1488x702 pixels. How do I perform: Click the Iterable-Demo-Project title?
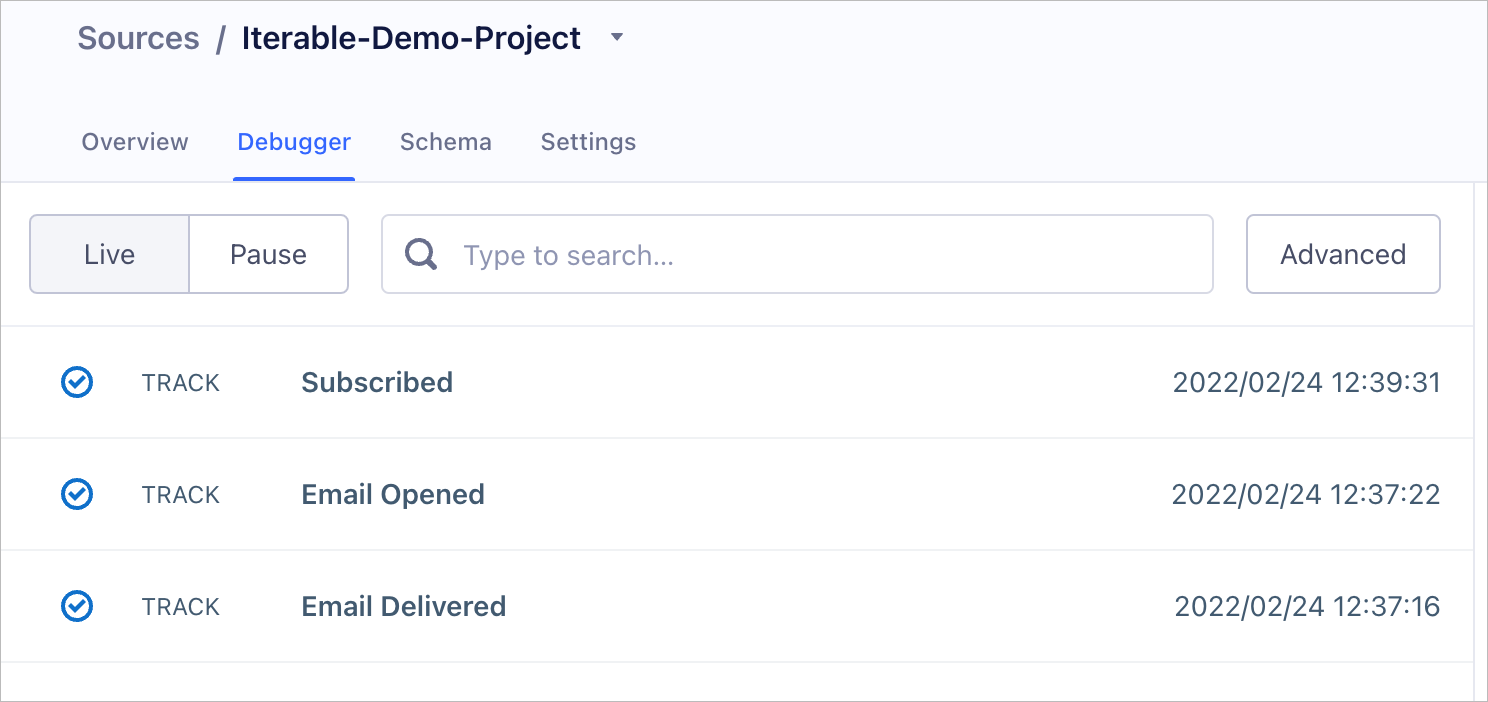point(411,38)
